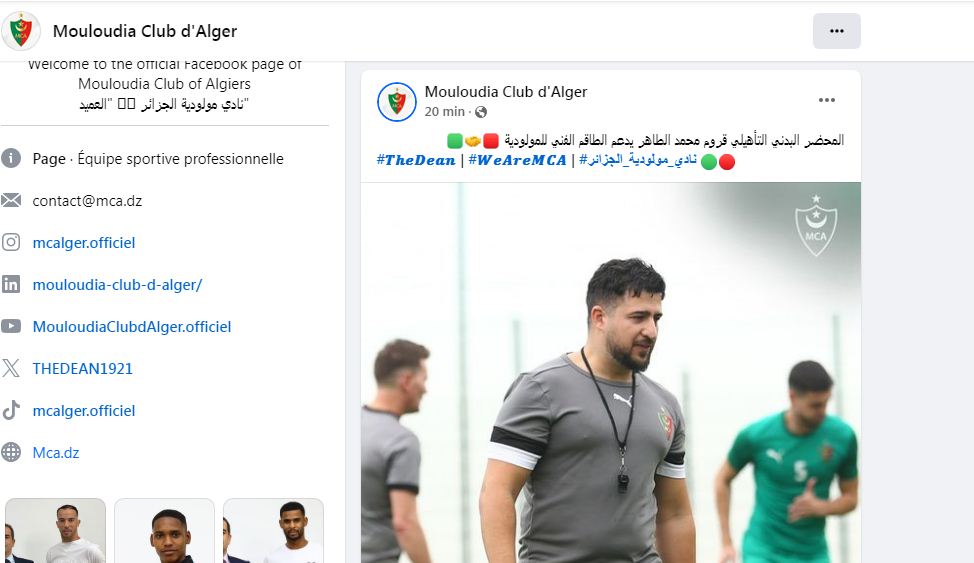Click the YouTube icon in the sidebar
974x563 pixels.
coord(11,326)
